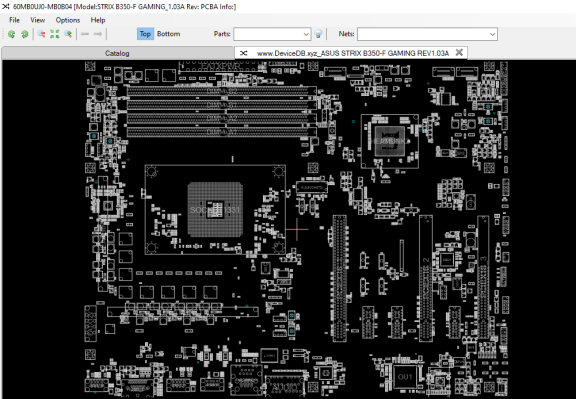This screenshot has height=399, width=576.
Task: Click the back navigation arrow
Action: tap(85, 34)
